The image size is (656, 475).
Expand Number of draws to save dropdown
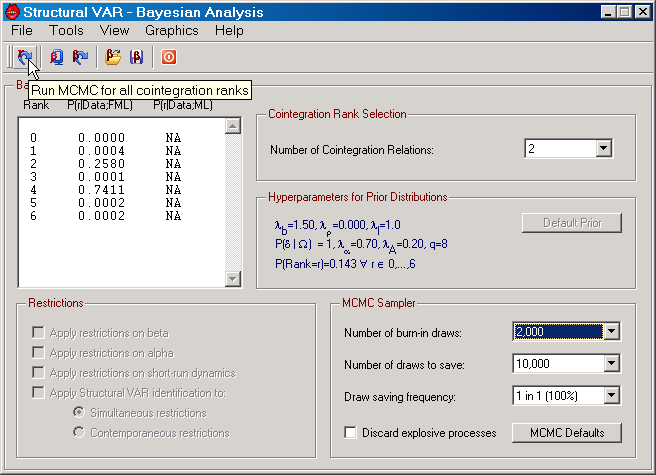tap(612, 363)
